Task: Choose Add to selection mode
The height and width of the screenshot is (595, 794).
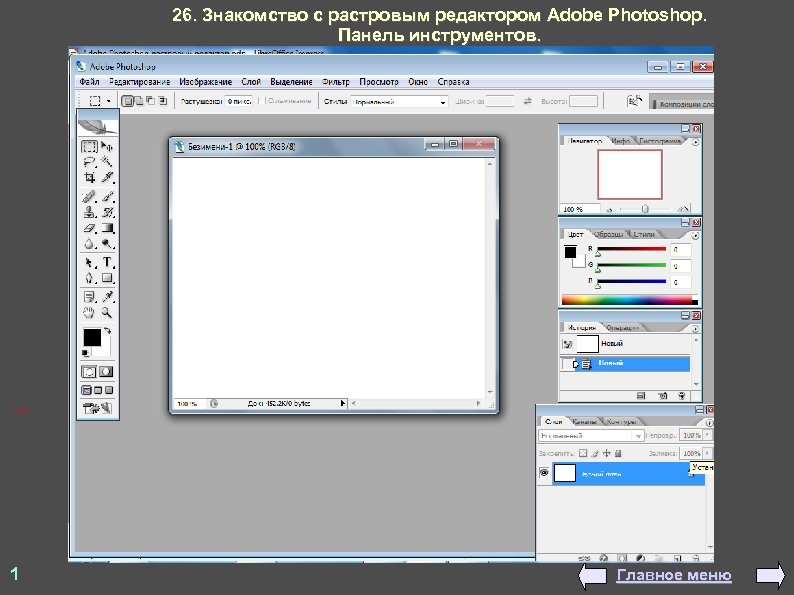Action: [x=139, y=101]
